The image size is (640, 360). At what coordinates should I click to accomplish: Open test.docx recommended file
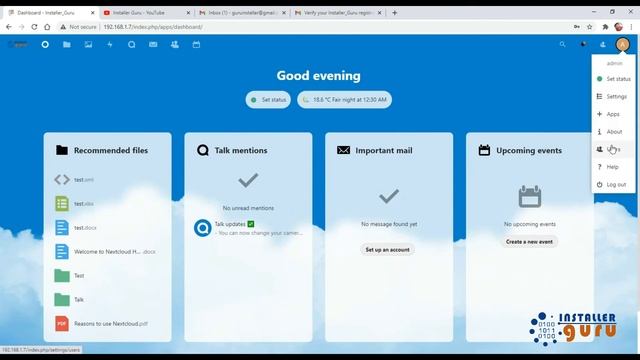coord(107,228)
